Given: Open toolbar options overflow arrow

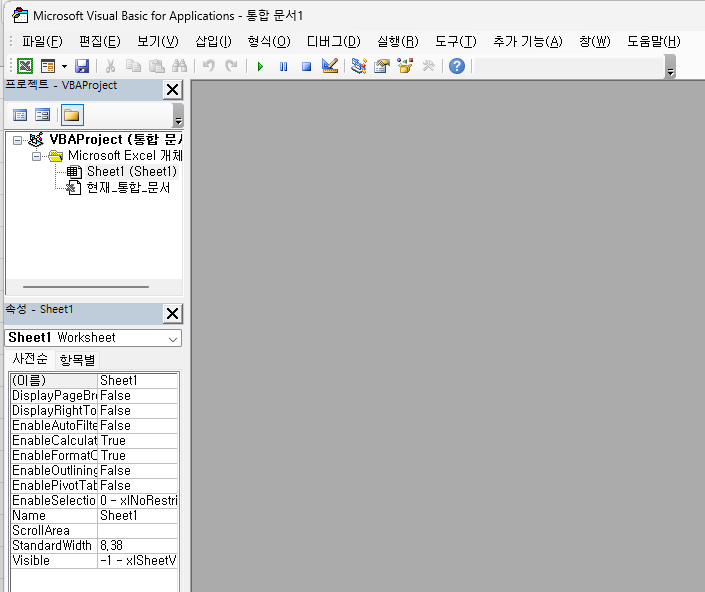Looking at the screenshot, I should click(670, 67).
